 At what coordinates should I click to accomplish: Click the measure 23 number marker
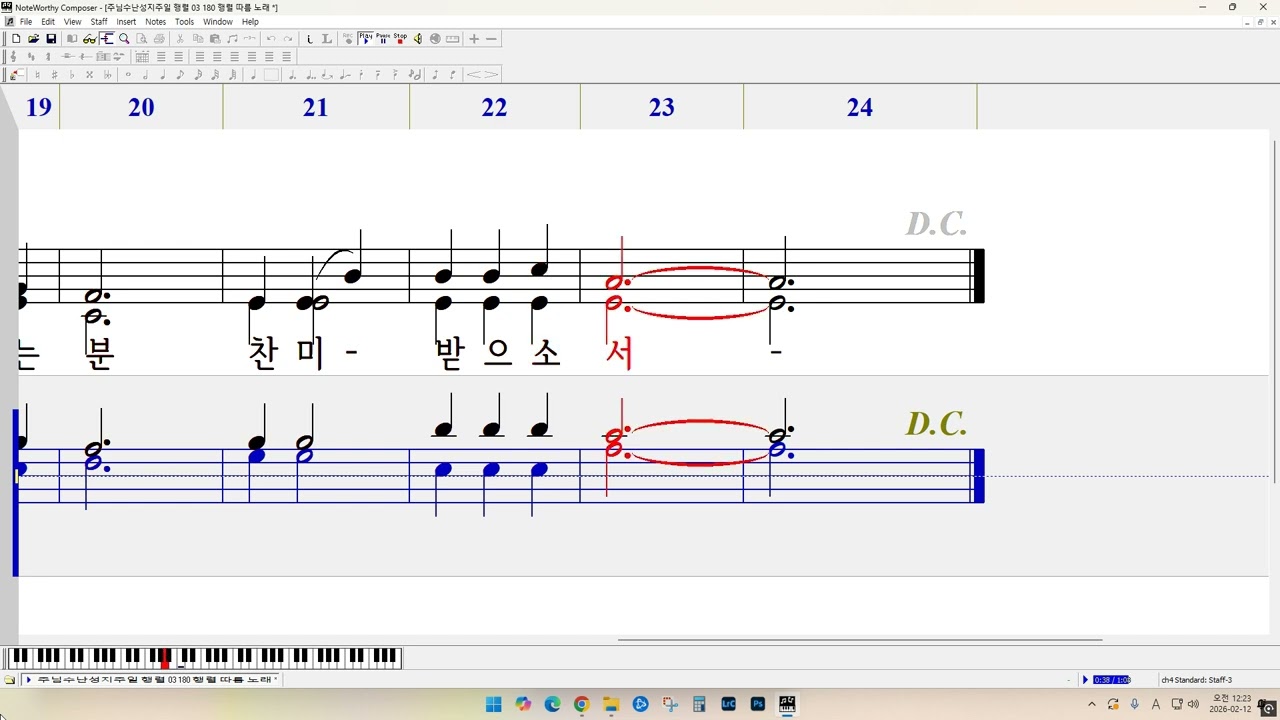662,107
